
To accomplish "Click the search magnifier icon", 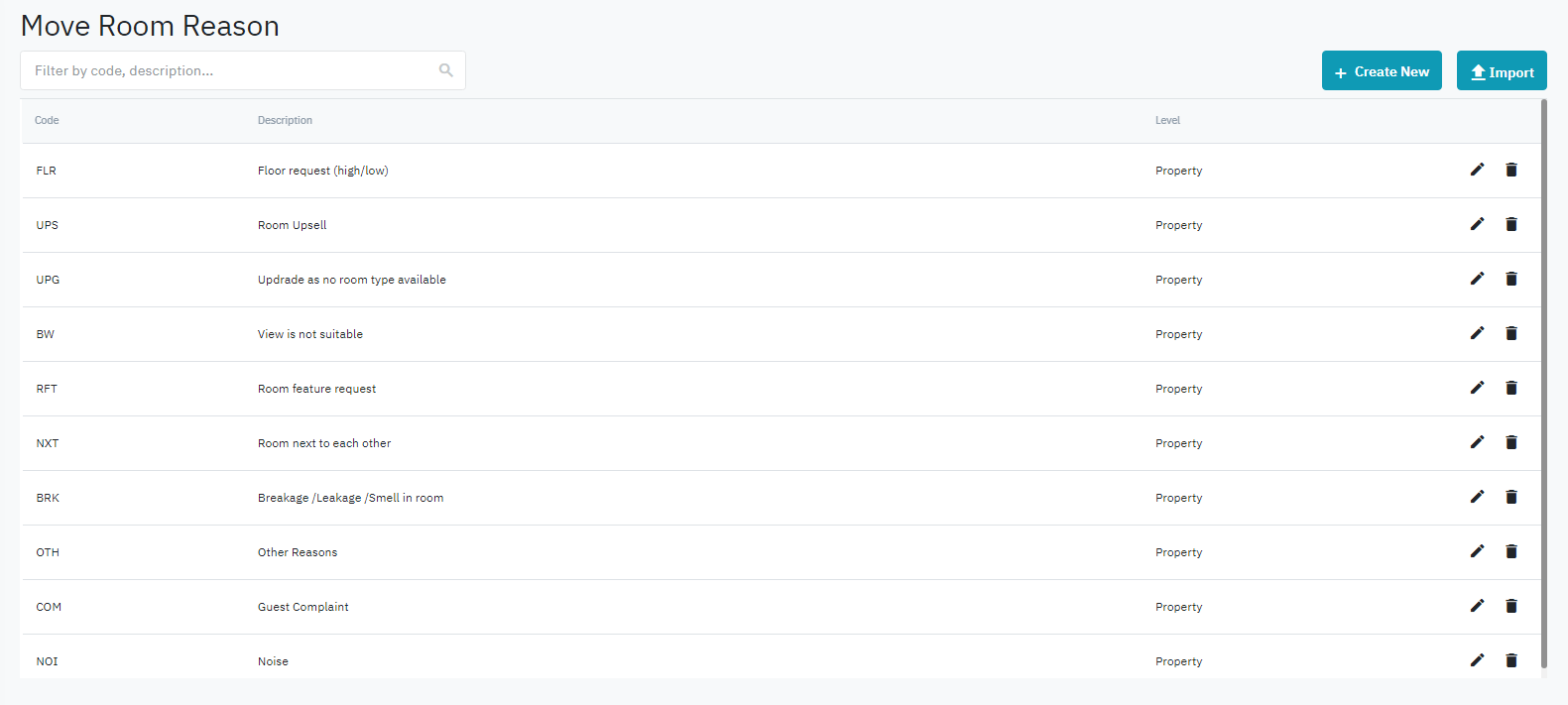I will (x=446, y=70).
